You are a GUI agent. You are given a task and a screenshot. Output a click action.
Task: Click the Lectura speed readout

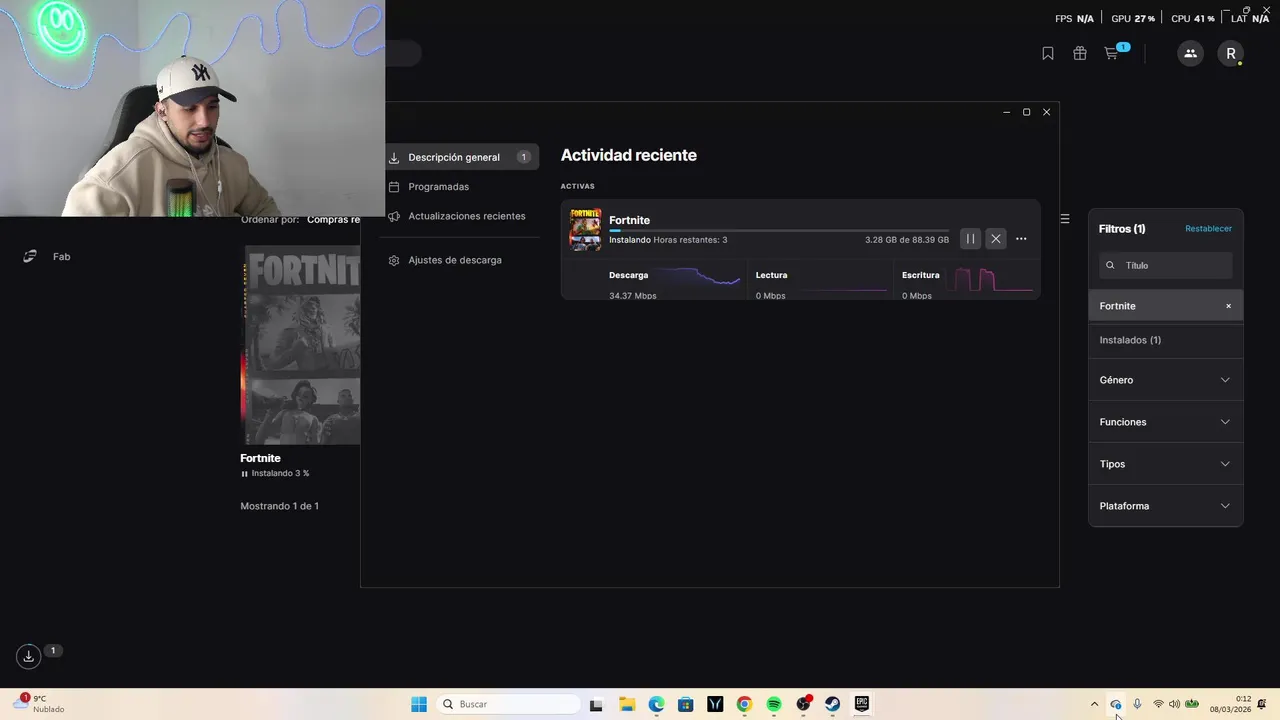(x=770, y=296)
